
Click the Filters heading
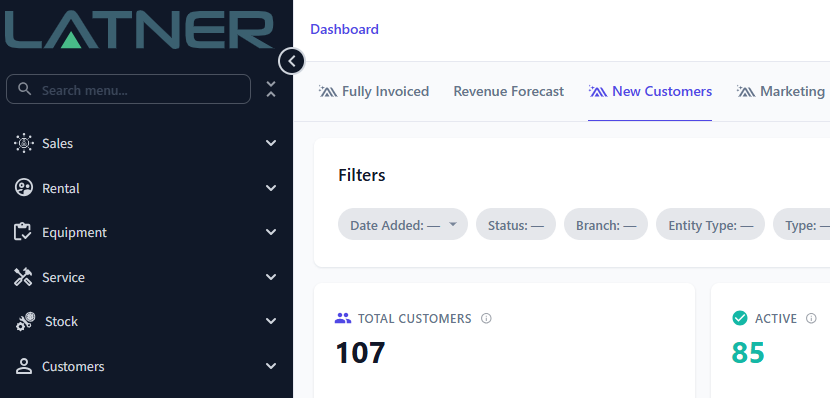tap(362, 175)
